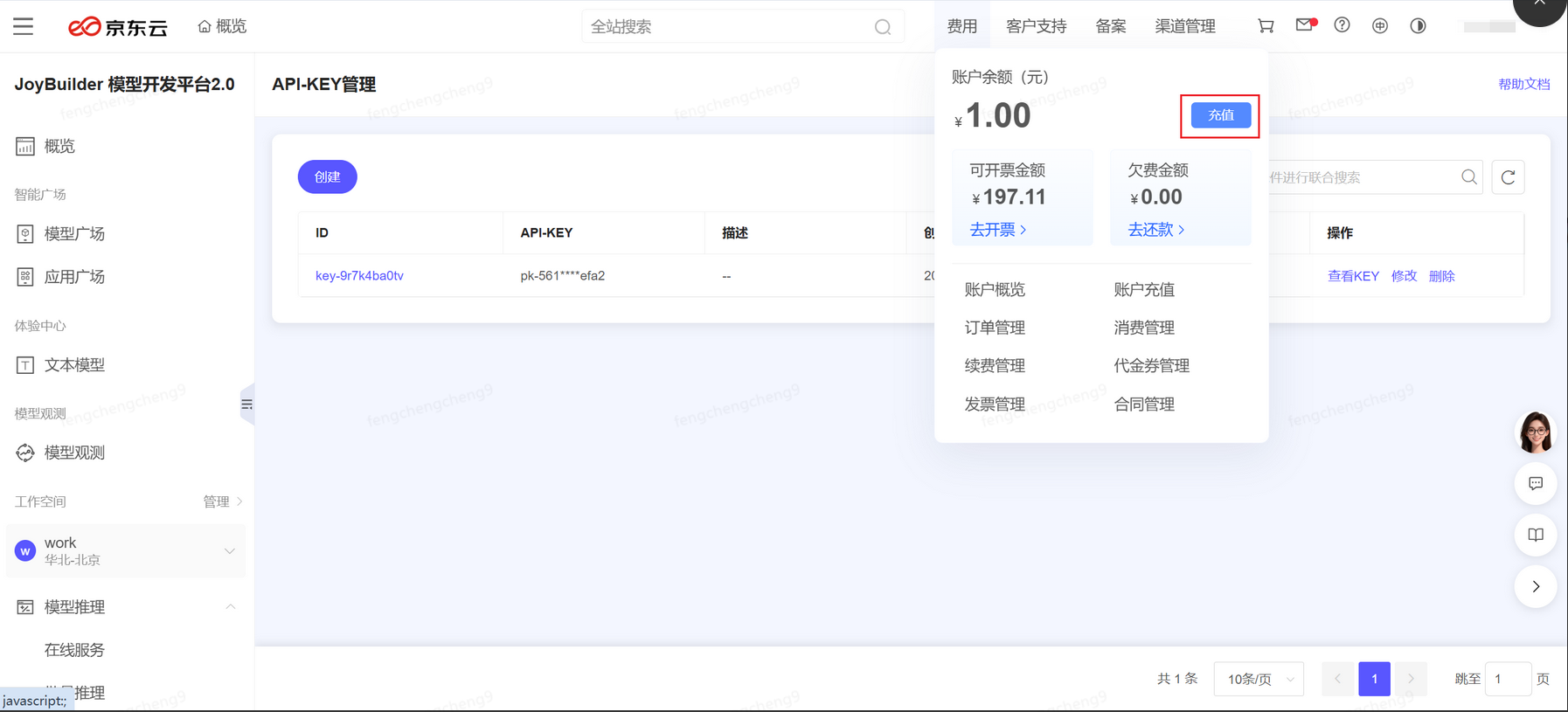The height and width of the screenshot is (712, 1568).
Task: Click 查看KEY link in the table row
Action: coord(1352,276)
